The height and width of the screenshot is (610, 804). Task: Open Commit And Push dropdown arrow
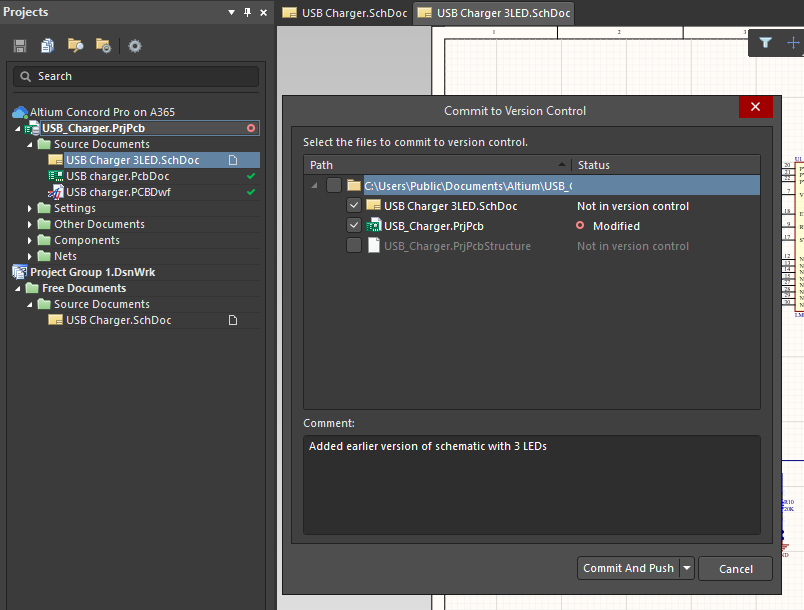coord(687,568)
